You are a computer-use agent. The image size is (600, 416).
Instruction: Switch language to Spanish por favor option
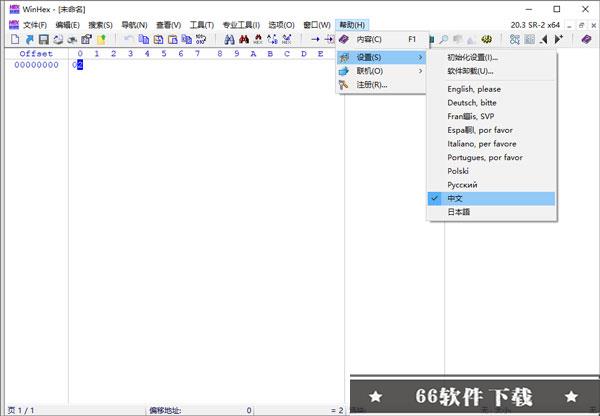pyautogui.click(x=491, y=130)
